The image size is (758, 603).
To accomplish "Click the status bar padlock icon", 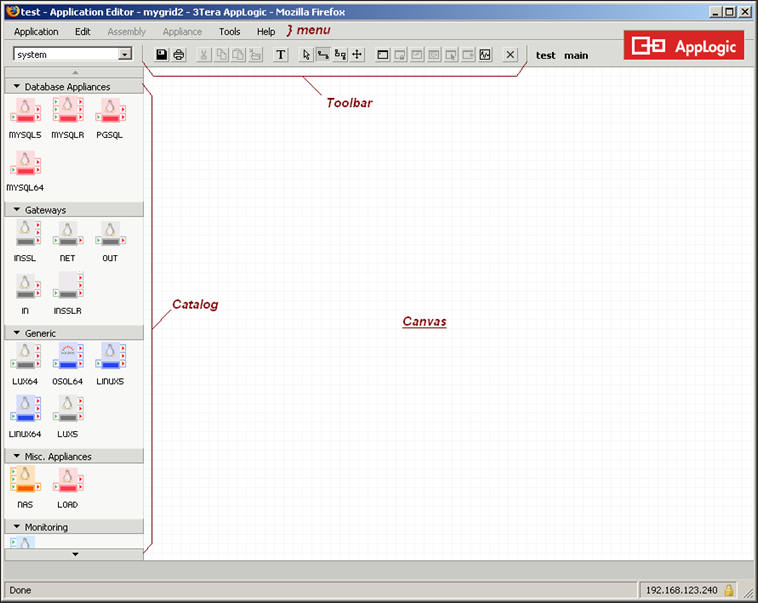I will point(729,590).
